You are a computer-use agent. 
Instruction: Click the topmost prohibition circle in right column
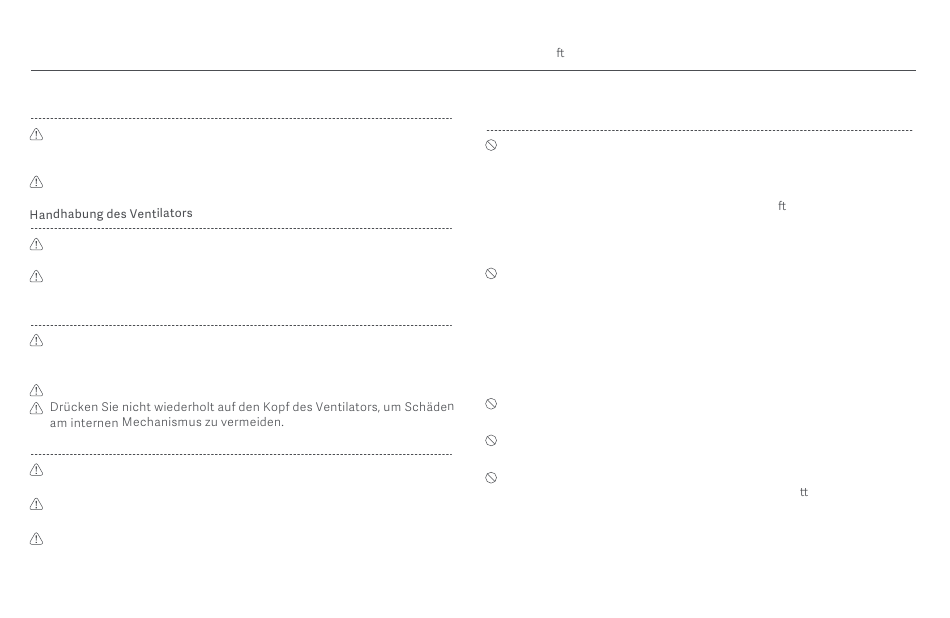click(491, 145)
